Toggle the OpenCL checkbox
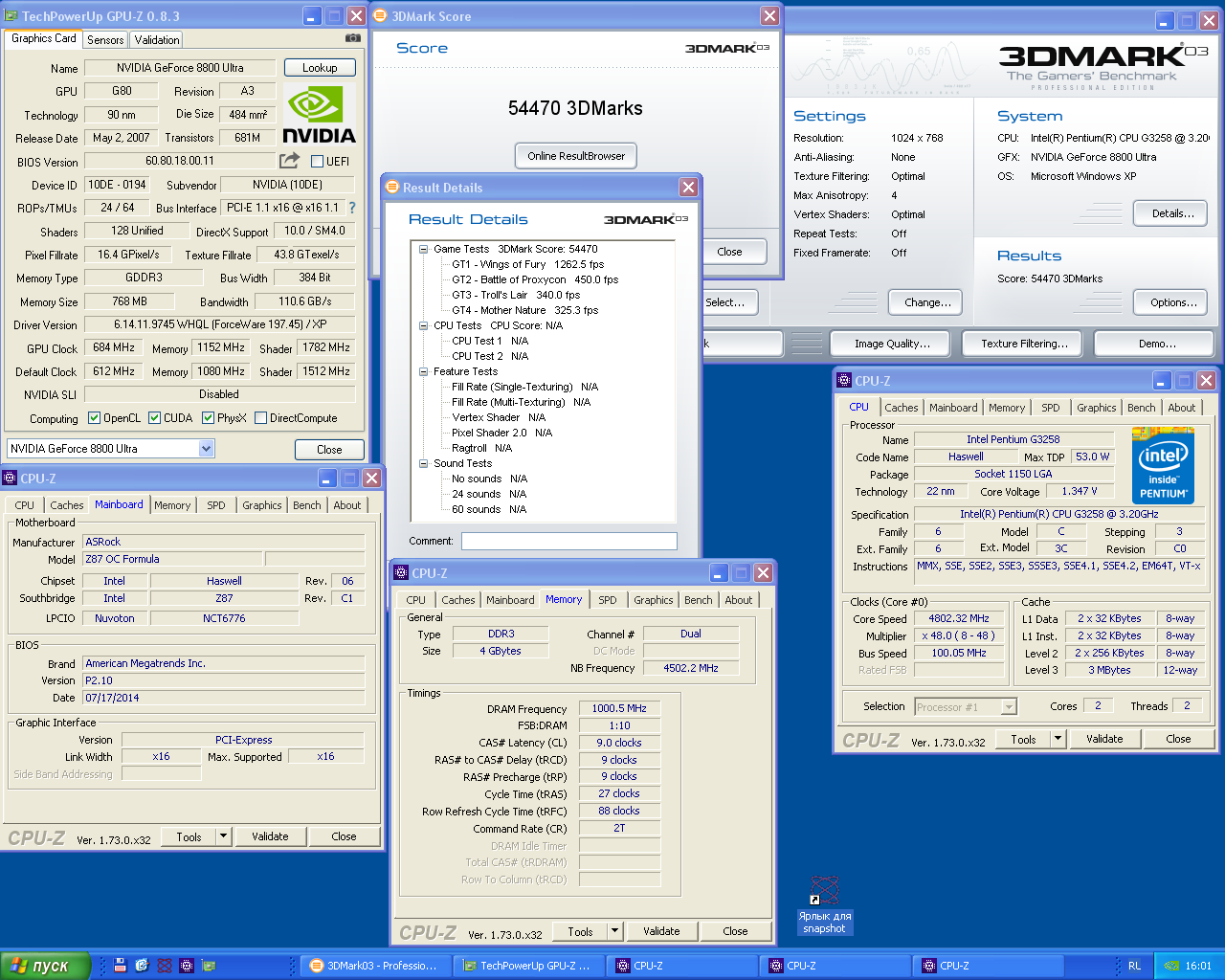 (94, 417)
